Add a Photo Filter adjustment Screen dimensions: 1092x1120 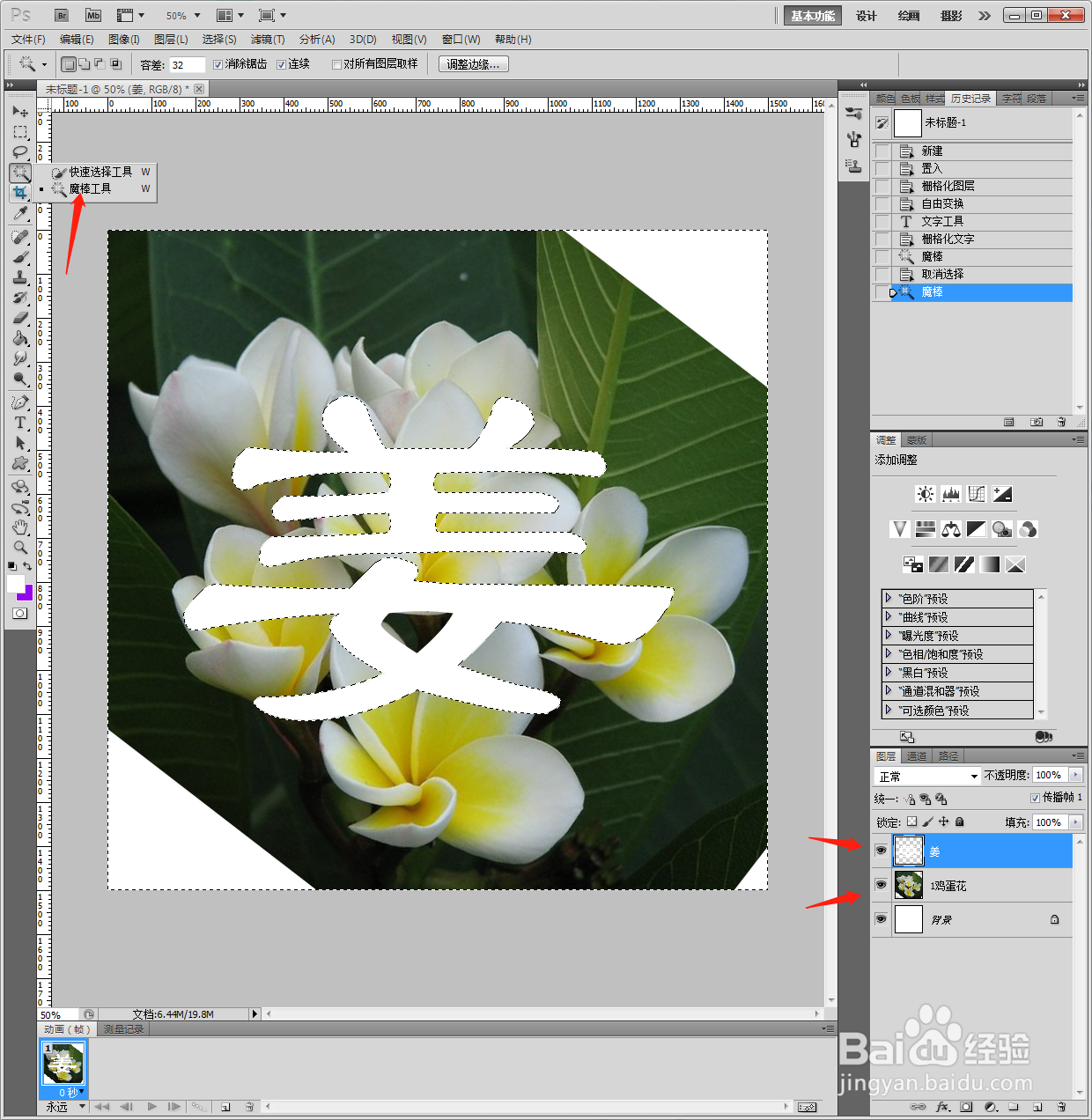point(1002,529)
